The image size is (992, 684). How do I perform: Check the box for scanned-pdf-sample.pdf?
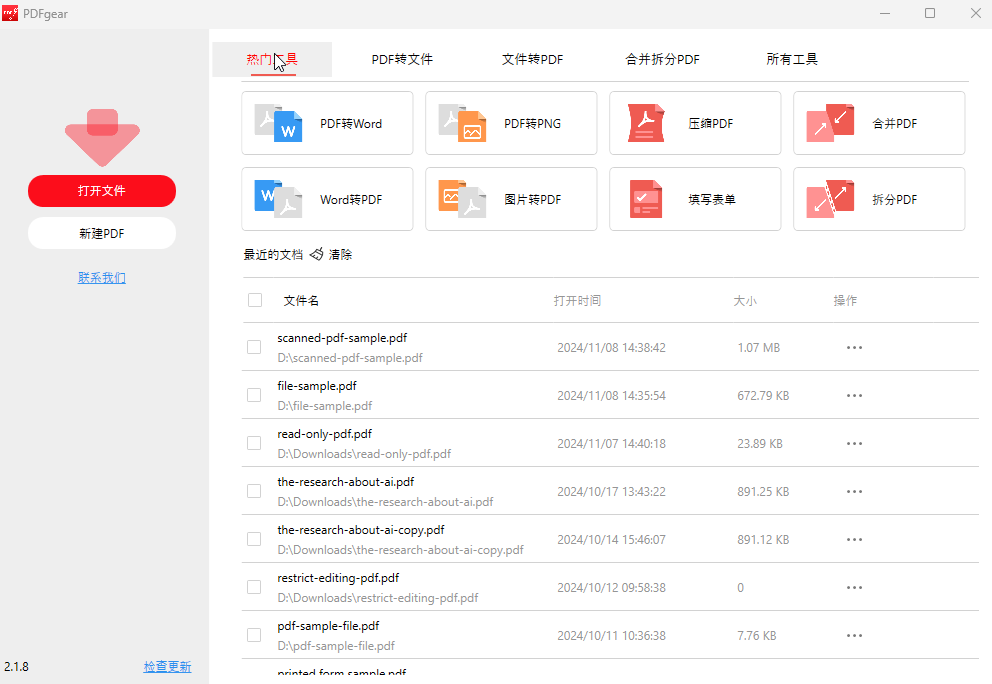[x=254, y=347]
